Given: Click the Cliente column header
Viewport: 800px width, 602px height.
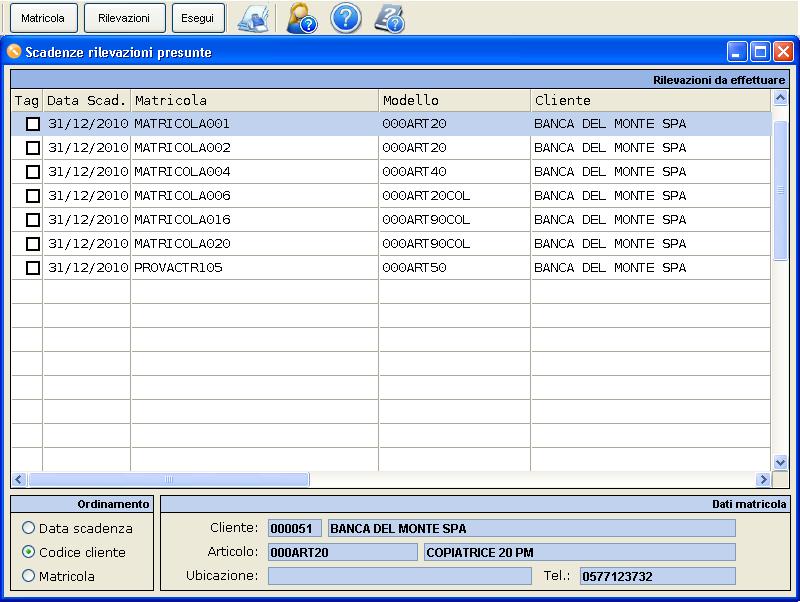Looking at the screenshot, I should point(651,101).
